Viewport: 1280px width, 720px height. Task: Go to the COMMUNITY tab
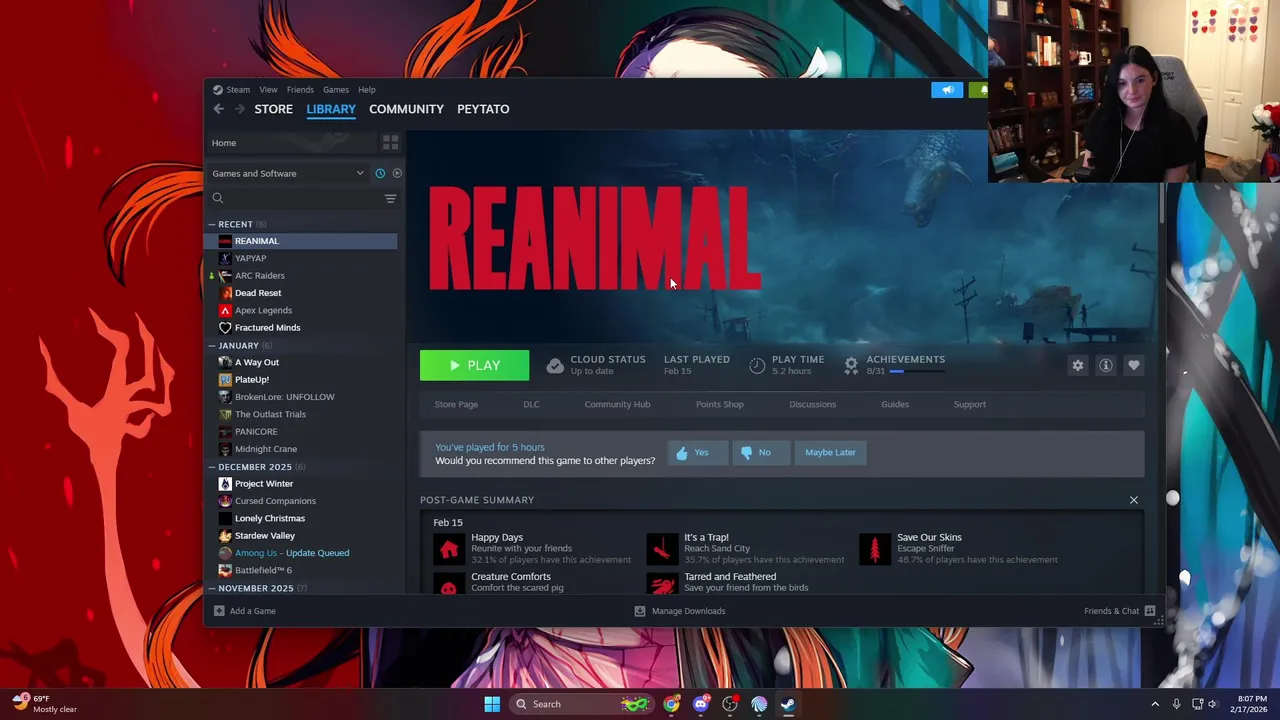pyautogui.click(x=406, y=109)
